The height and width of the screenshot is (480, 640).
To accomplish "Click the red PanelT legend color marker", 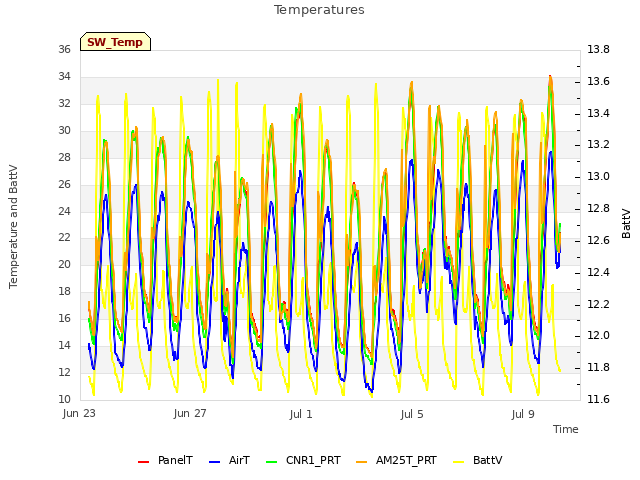I will (143, 462).
